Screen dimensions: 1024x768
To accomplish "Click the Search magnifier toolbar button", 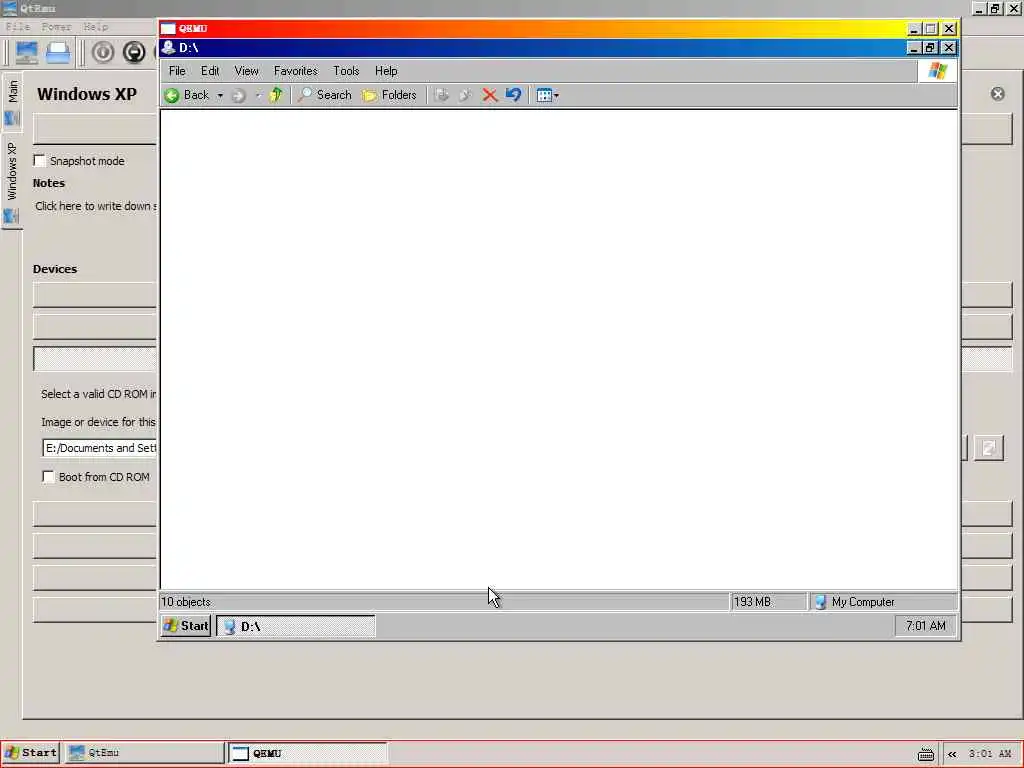I will (325, 95).
